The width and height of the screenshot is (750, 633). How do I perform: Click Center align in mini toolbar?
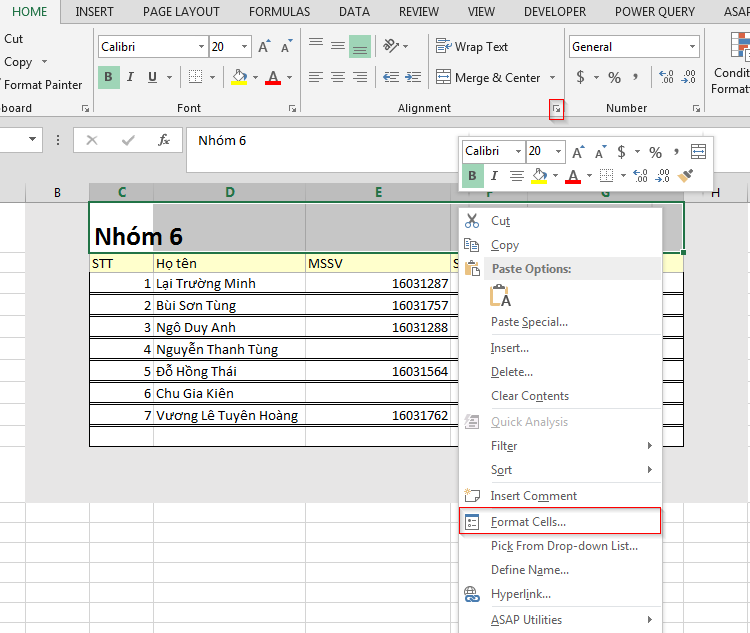(516, 176)
